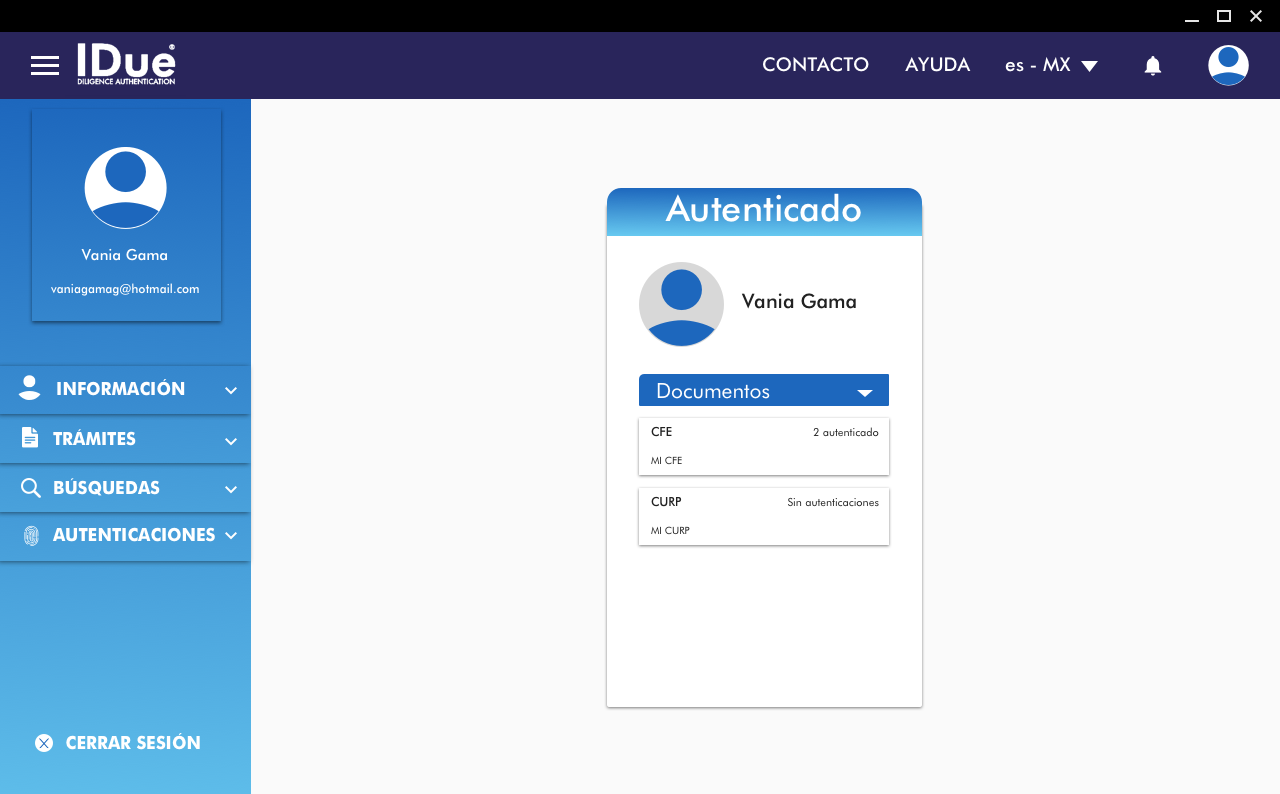Open the notifications bell
This screenshot has height=794, width=1280.
coord(1152,66)
